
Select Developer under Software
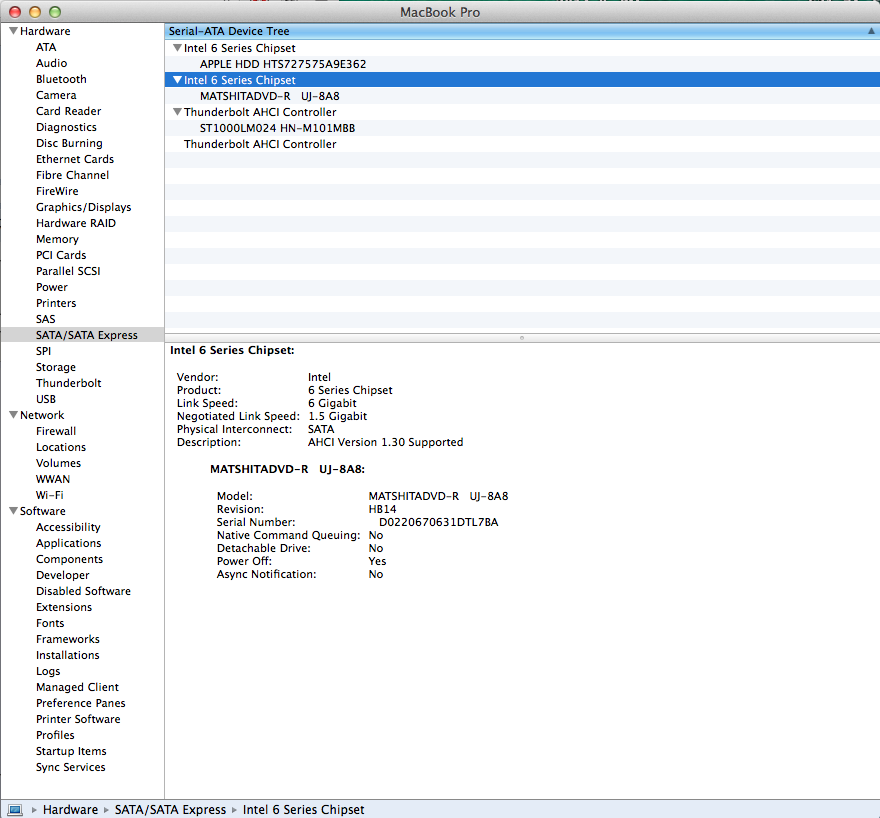(x=62, y=575)
